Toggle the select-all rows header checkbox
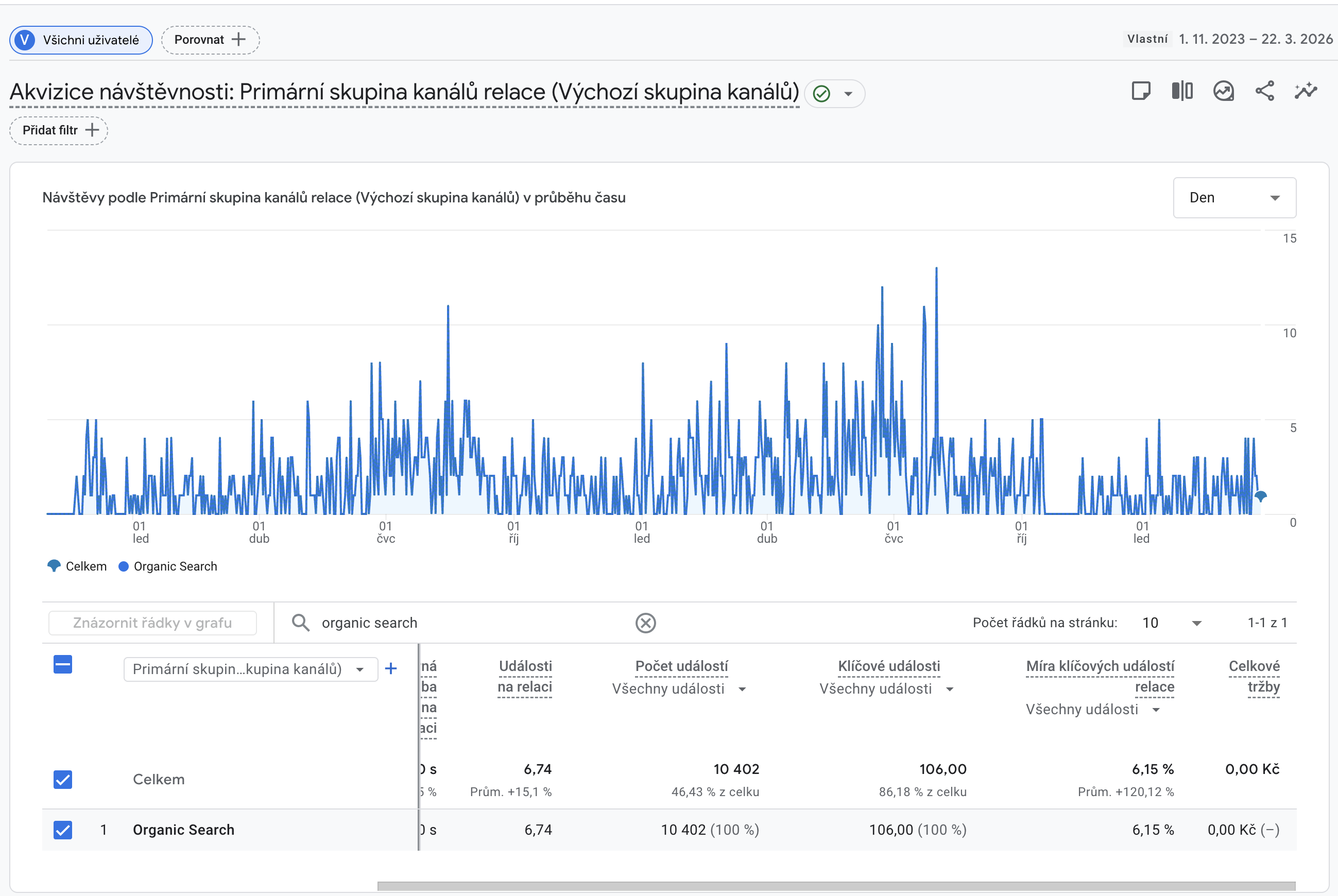The image size is (1338, 896). pyautogui.click(x=63, y=665)
